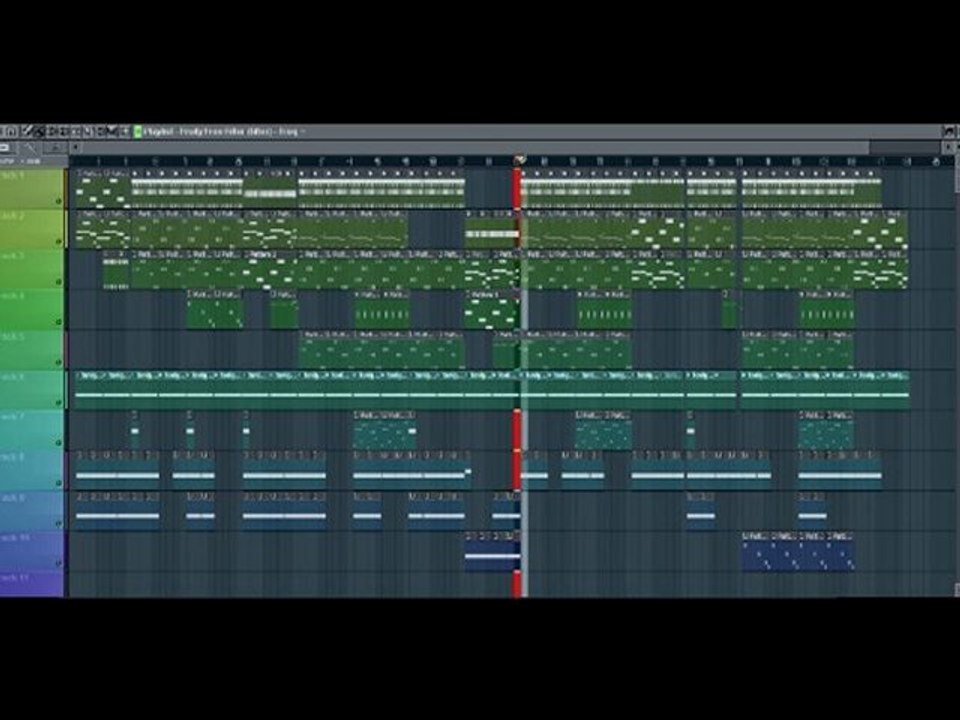Image resolution: width=960 pixels, height=720 pixels.
Task: Select the Select tool
Action: pyautogui.click(x=100, y=131)
